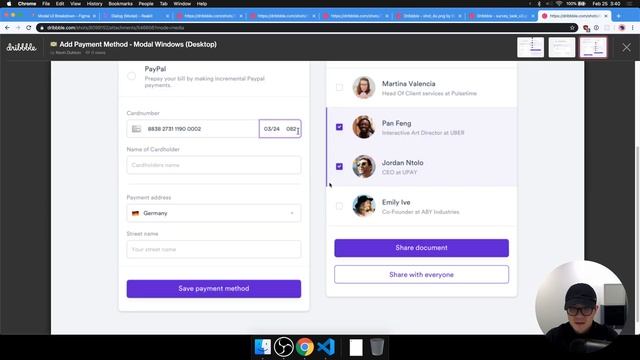640x360 pixels.
Task: Open Finder from the dock
Action: tap(262, 347)
